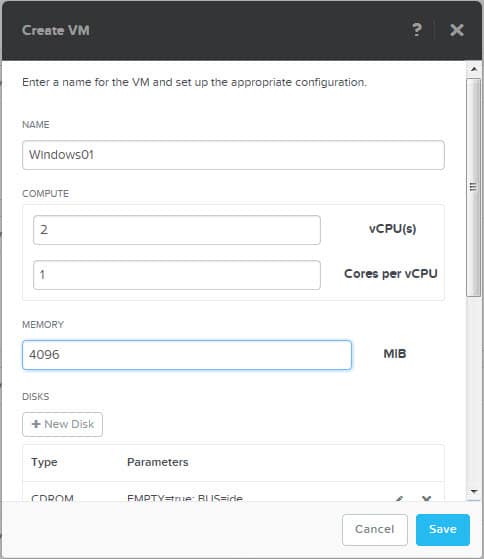Click the scrollbar track below the thumb

click(x=473, y=390)
